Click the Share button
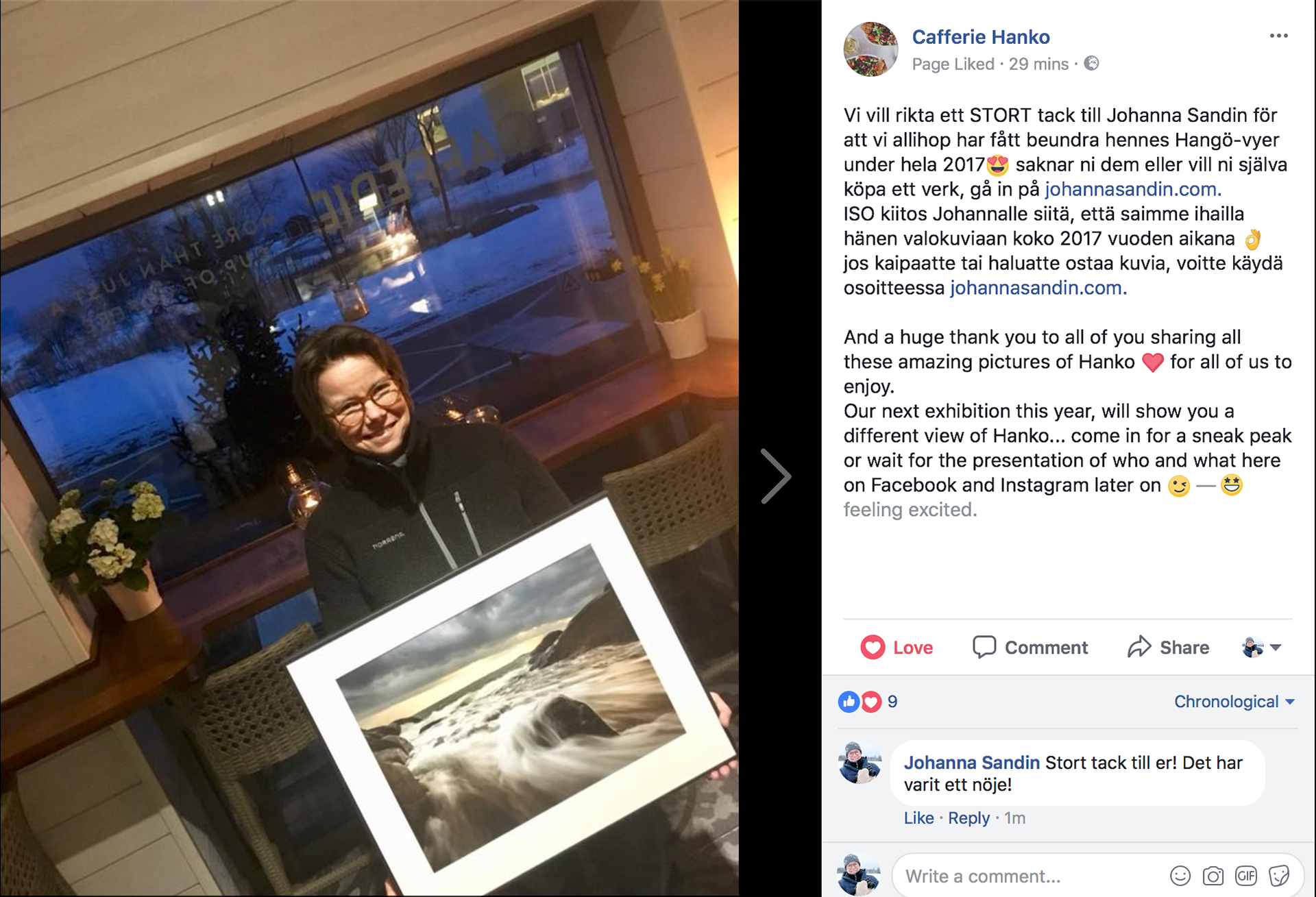 pyautogui.click(x=1168, y=648)
